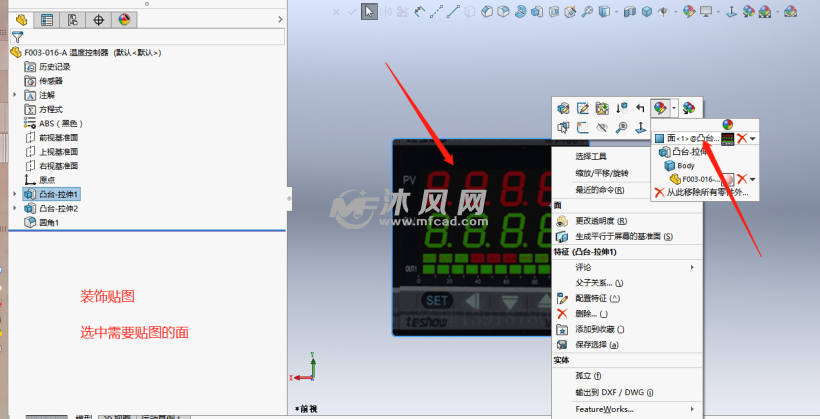Open the monitor view settings dropdown arrow
Screen dimensions: 820x419
point(718,12)
